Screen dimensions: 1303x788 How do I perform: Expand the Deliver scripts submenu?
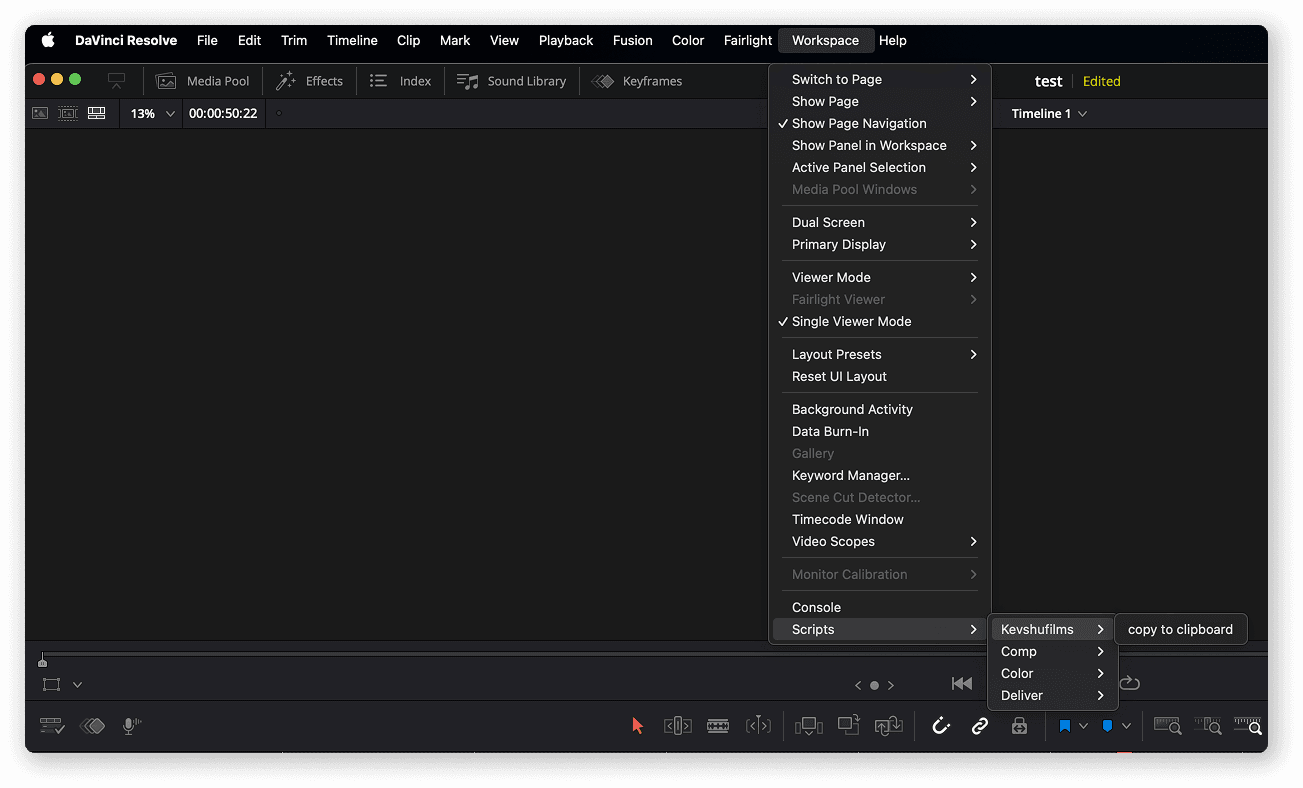pos(1051,695)
